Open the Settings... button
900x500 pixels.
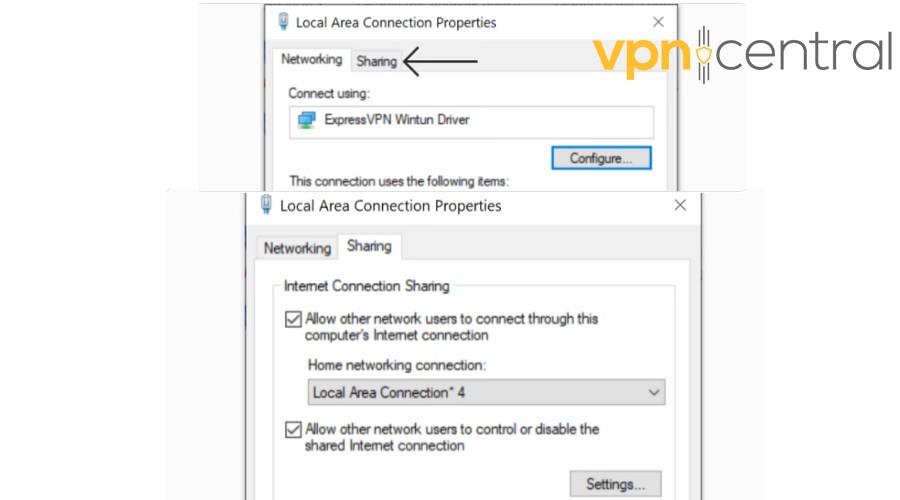tap(615, 484)
